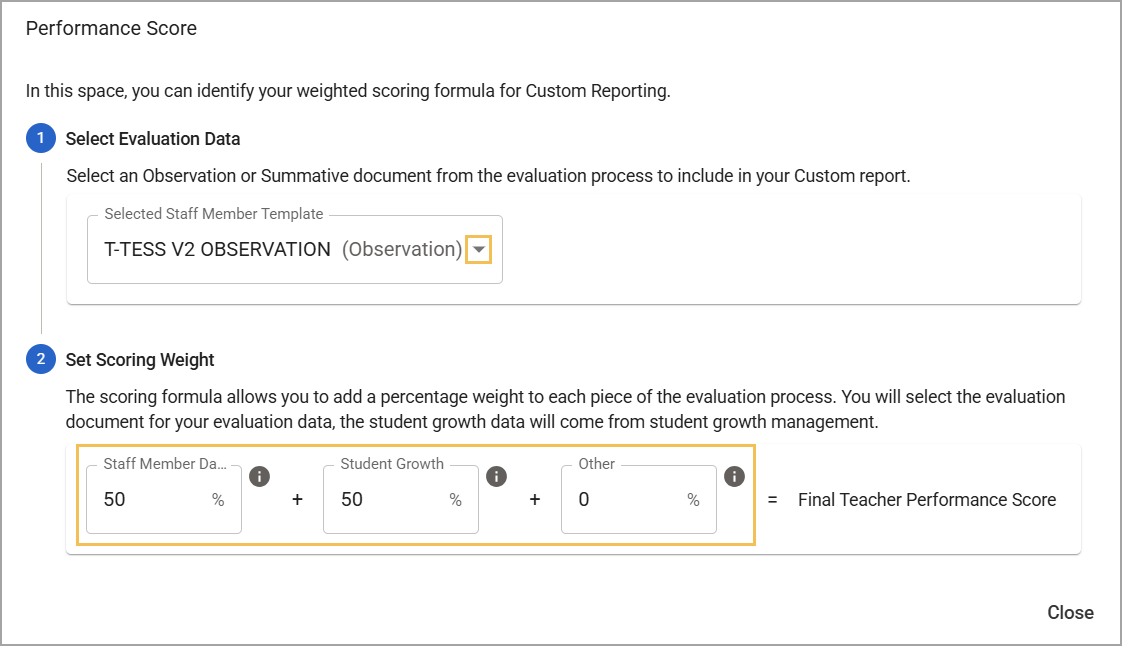The image size is (1122, 646).
Task: Click the Staff Member Data percentage input
Action: [x=164, y=499]
